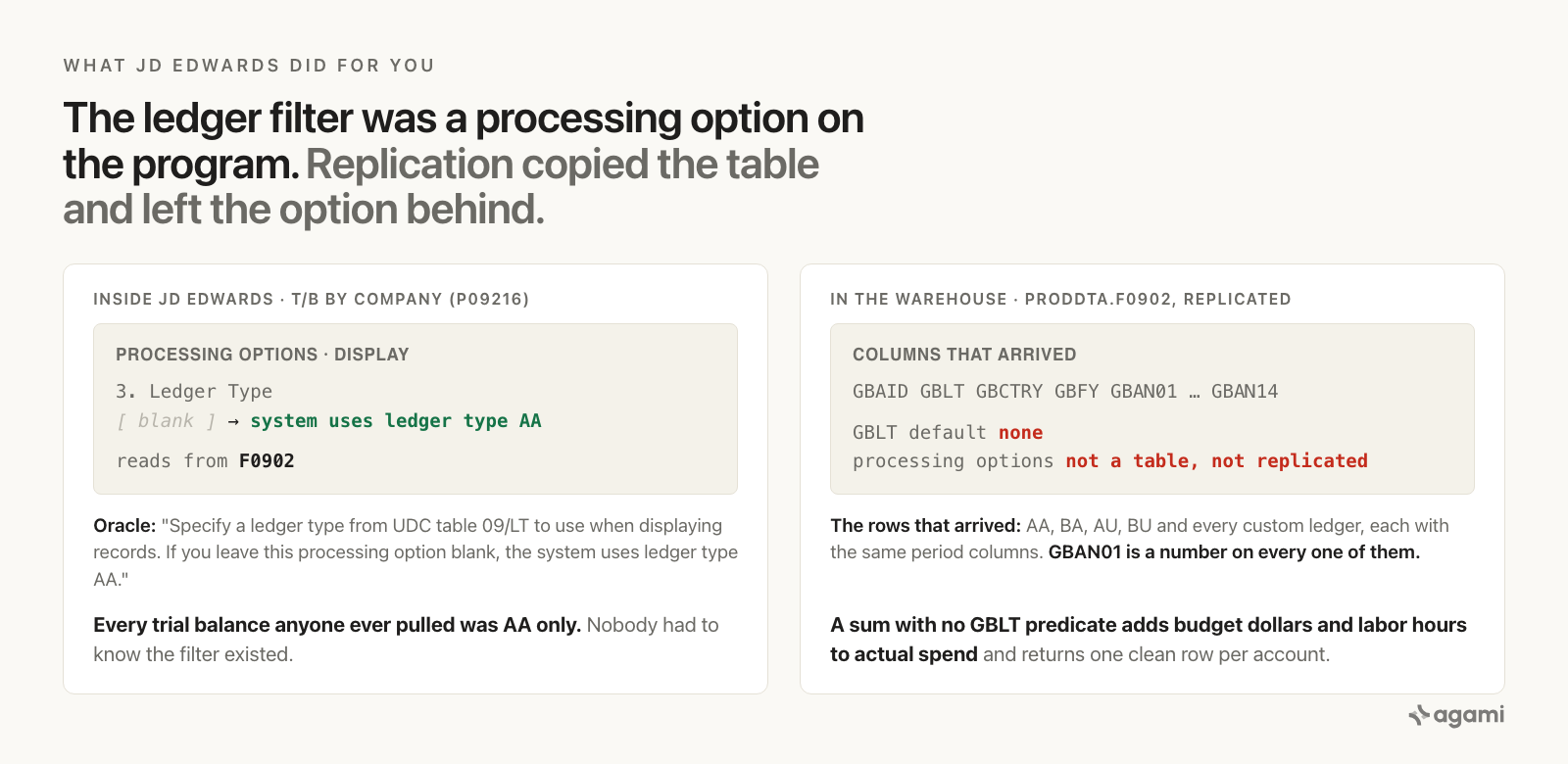Click the gray subheading 'Replication copied the table'
Viewport: 1568px width, 764px height.
click(x=563, y=165)
